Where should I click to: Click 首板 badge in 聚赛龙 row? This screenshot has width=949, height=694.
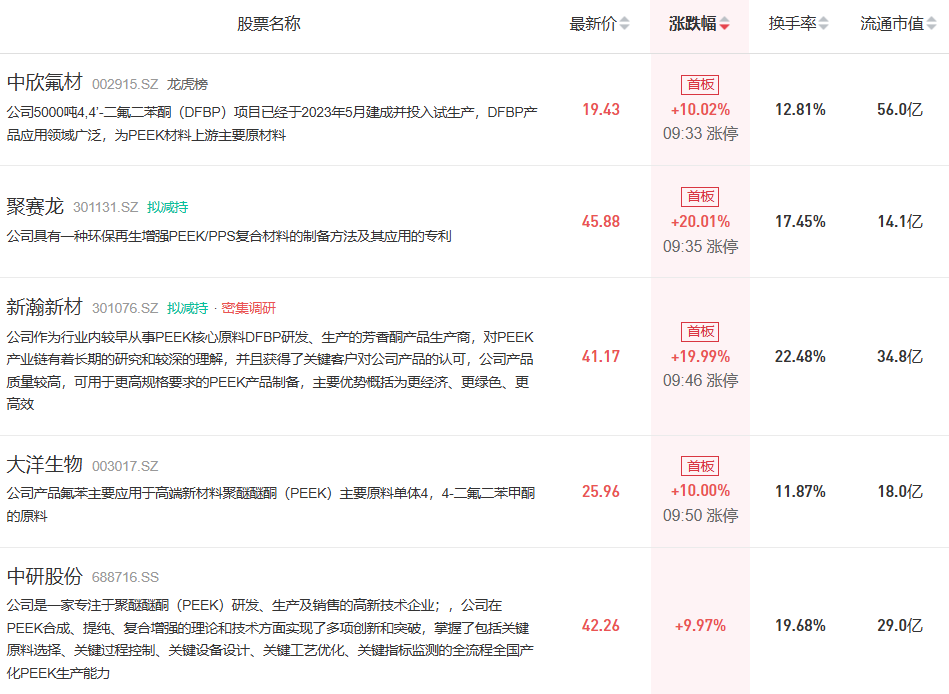pos(700,197)
